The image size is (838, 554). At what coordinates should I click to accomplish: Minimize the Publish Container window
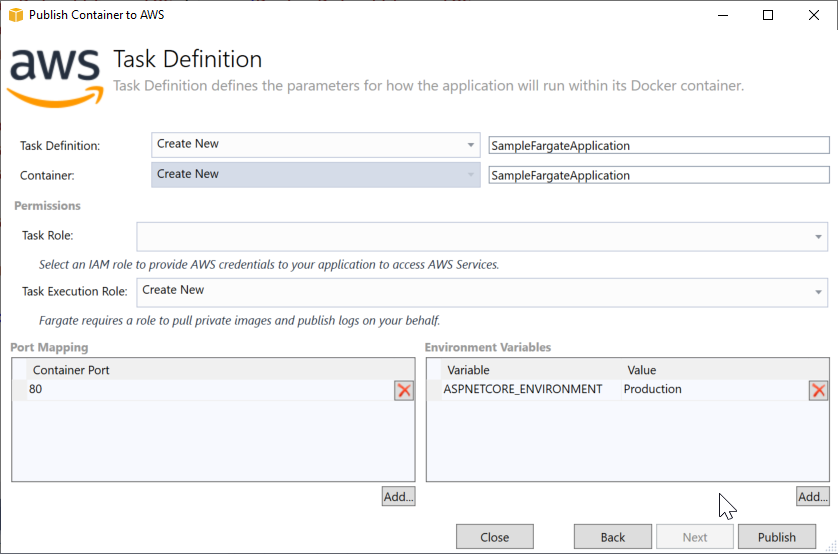point(723,15)
